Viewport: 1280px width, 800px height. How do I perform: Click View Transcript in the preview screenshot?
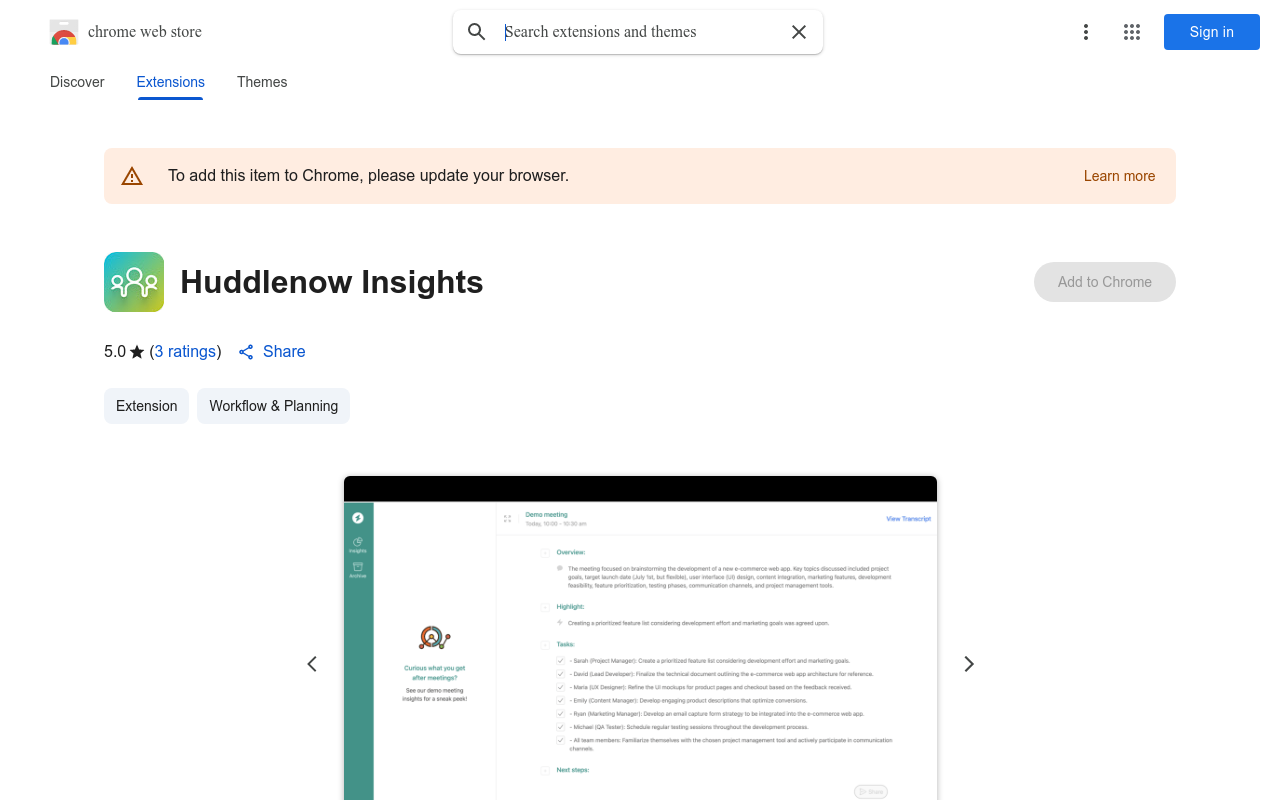[x=908, y=519]
